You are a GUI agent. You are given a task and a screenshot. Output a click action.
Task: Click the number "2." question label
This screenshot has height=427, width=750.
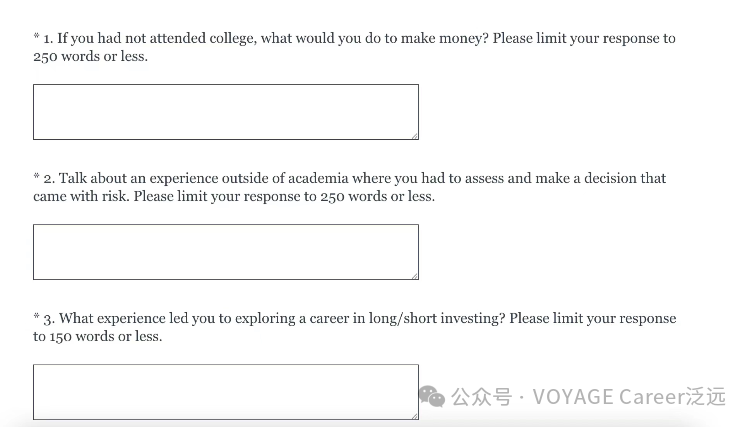click(48, 179)
